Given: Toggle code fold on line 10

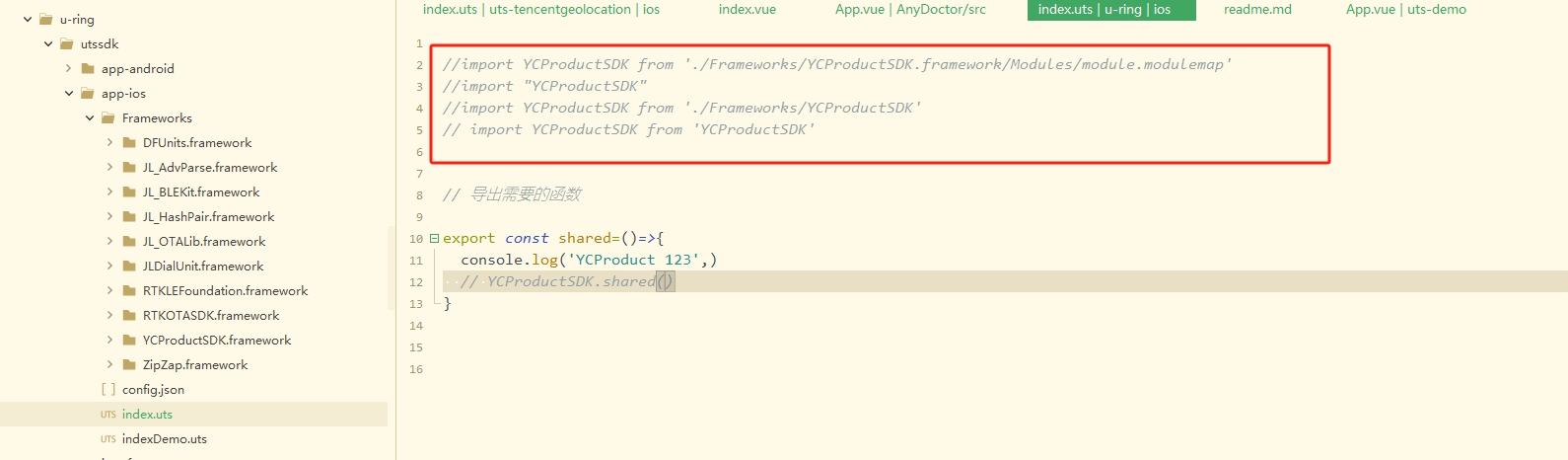Looking at the screenshot, I should pos(434,239).
